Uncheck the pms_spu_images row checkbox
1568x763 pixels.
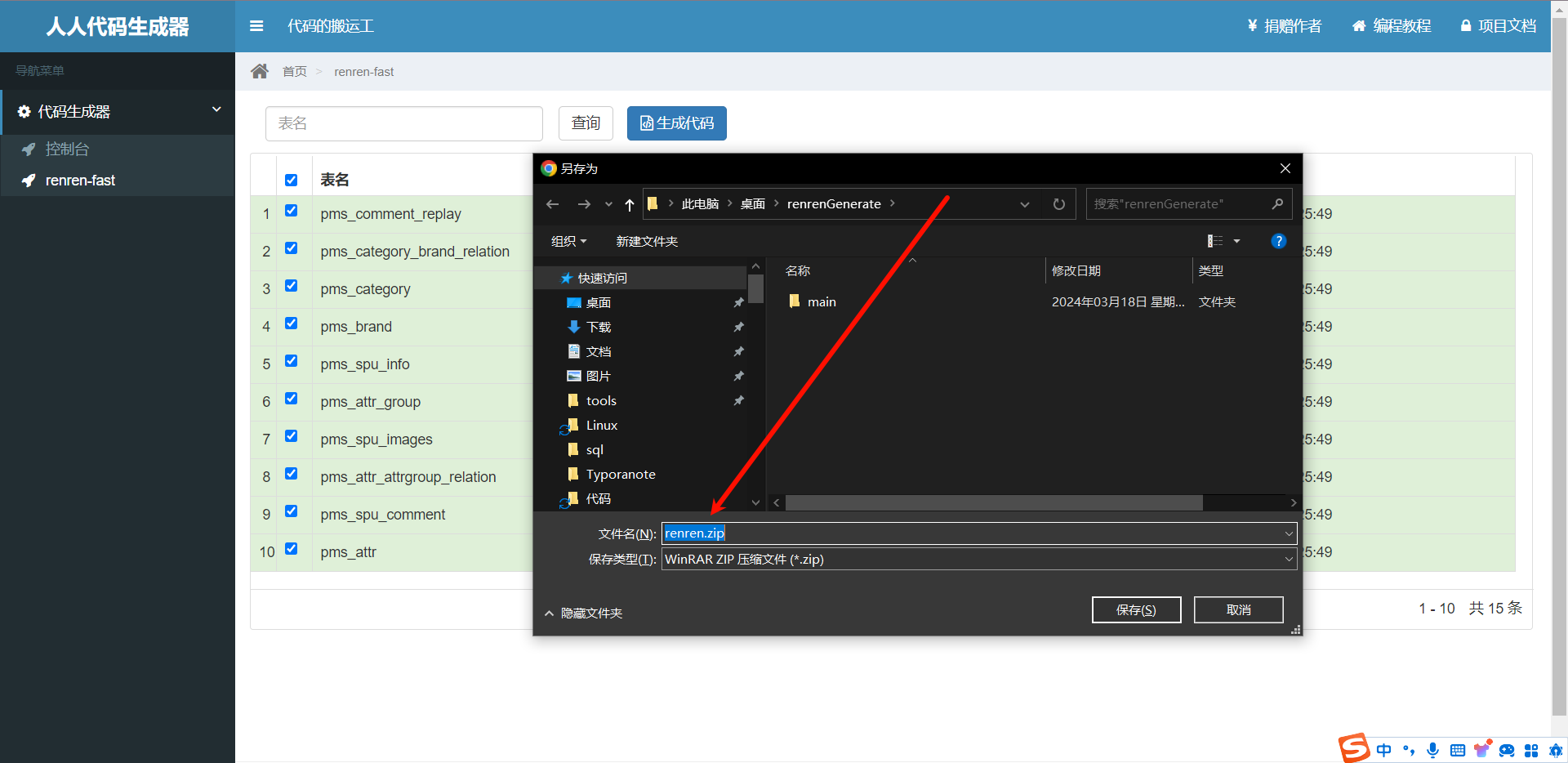tap(292, 436)
